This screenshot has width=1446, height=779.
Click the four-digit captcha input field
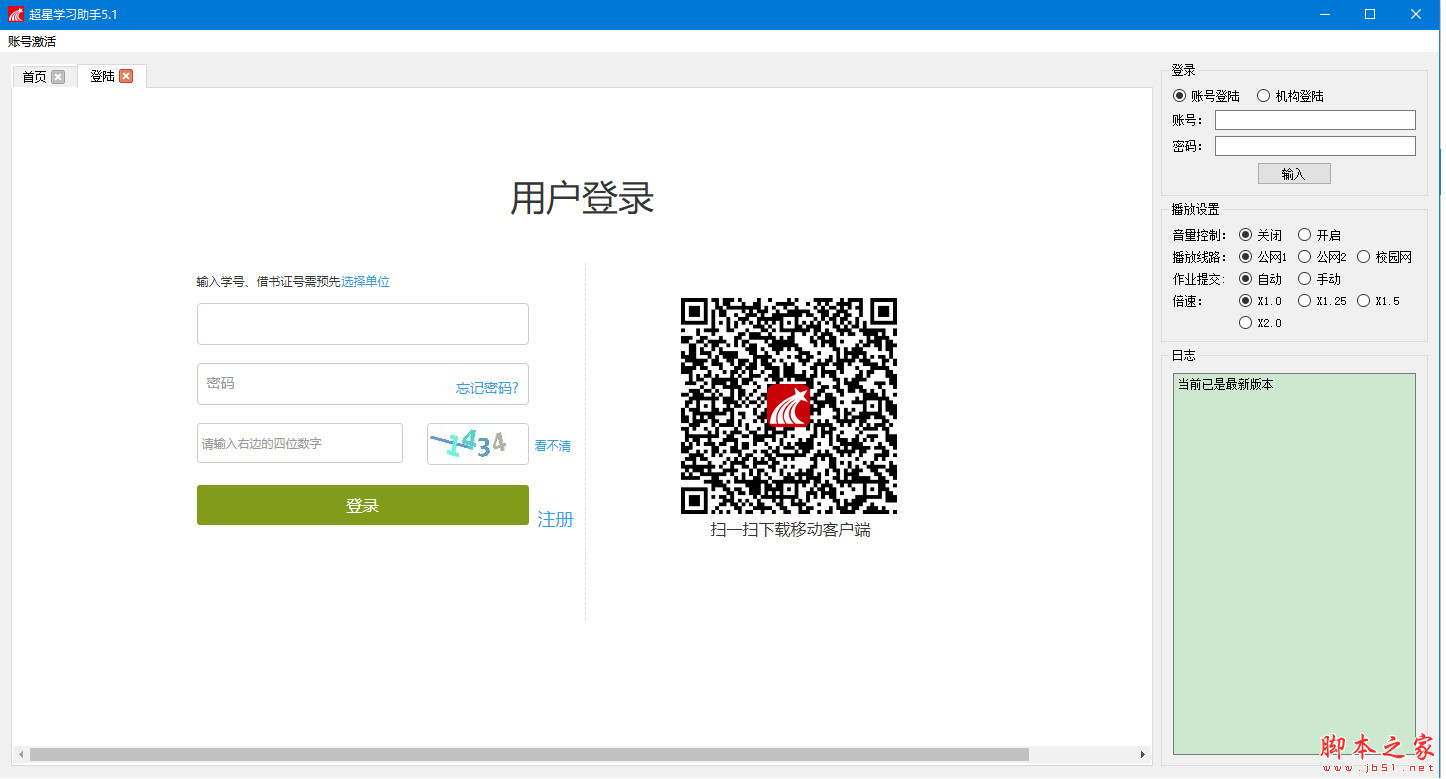click(x=300, y=443)
